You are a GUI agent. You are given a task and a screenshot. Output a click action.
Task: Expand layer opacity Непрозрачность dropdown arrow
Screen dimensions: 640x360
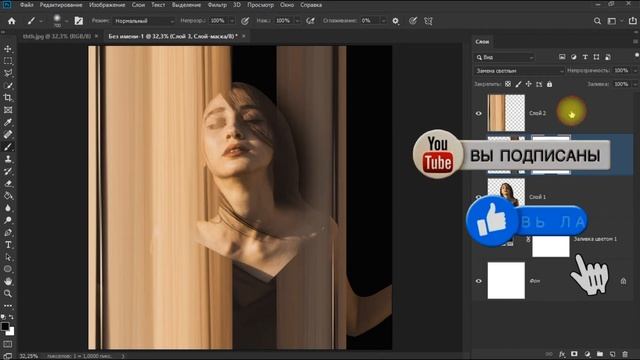635,71
